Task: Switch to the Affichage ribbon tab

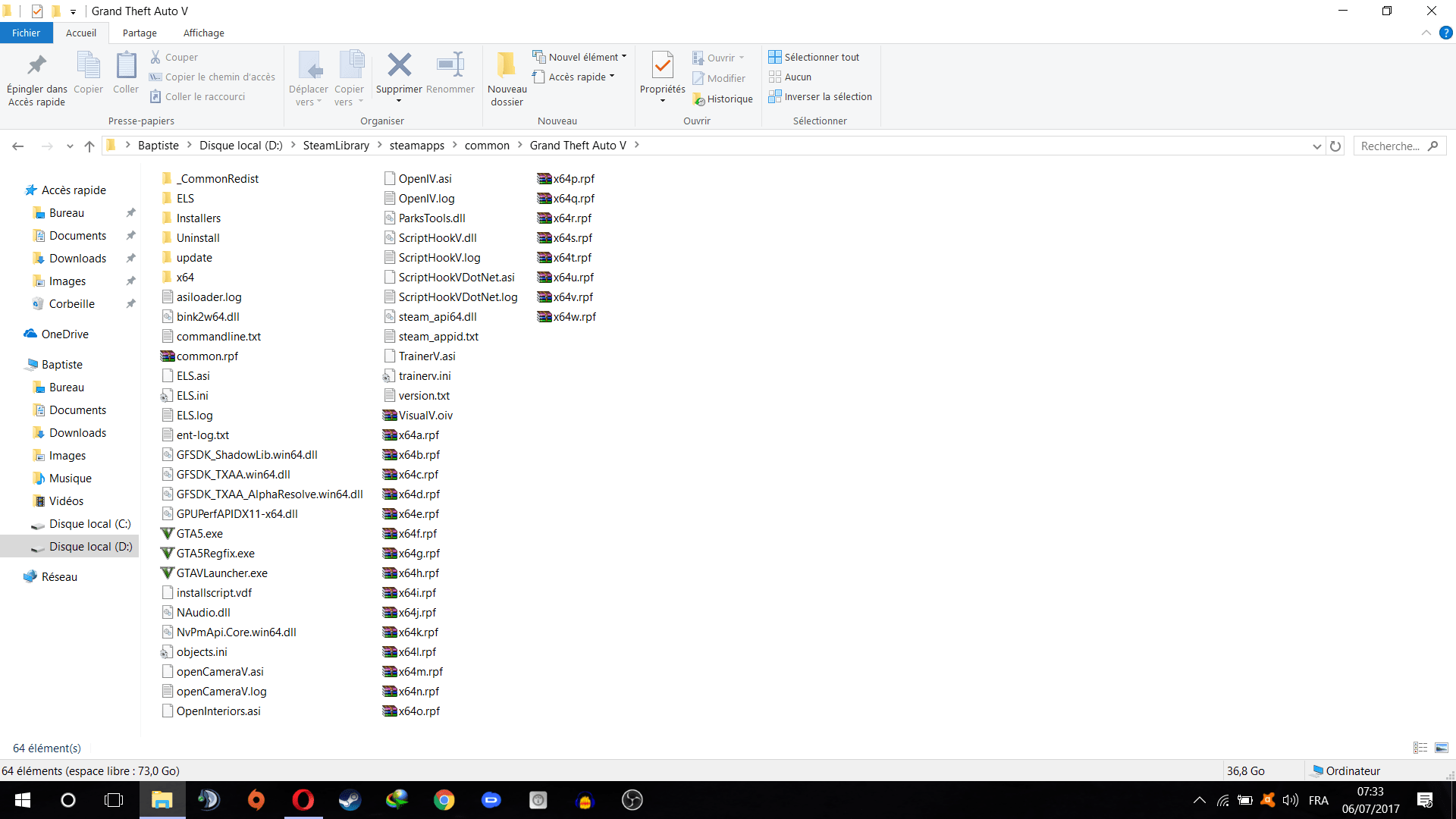Action: tap(204, 33)
